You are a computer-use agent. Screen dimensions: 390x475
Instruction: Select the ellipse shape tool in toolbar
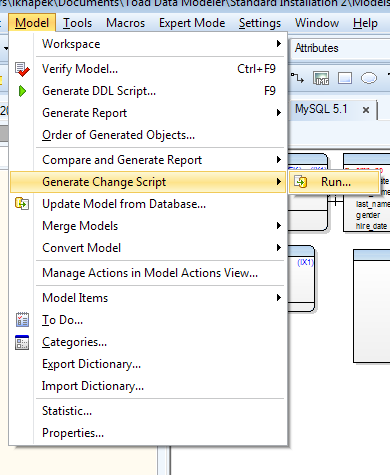(x=369, y=78)
